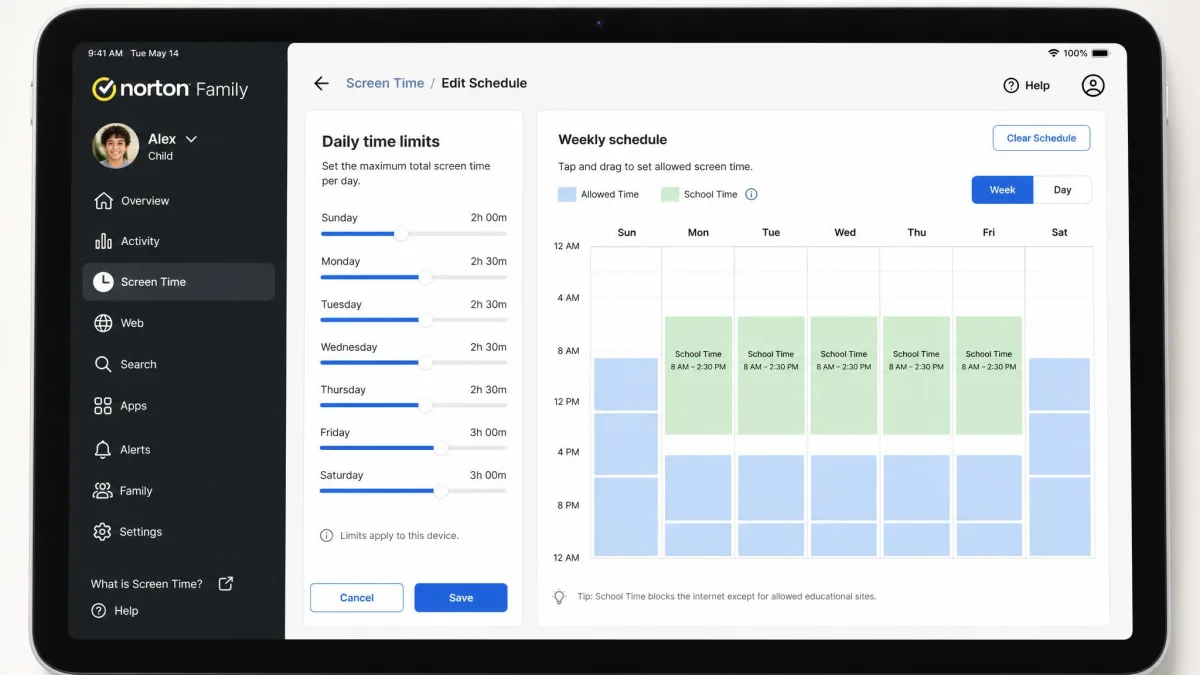Click Sunday's "2h 00m" limit value
This screenshot has width=1200, height=675.
coord(489,218)
